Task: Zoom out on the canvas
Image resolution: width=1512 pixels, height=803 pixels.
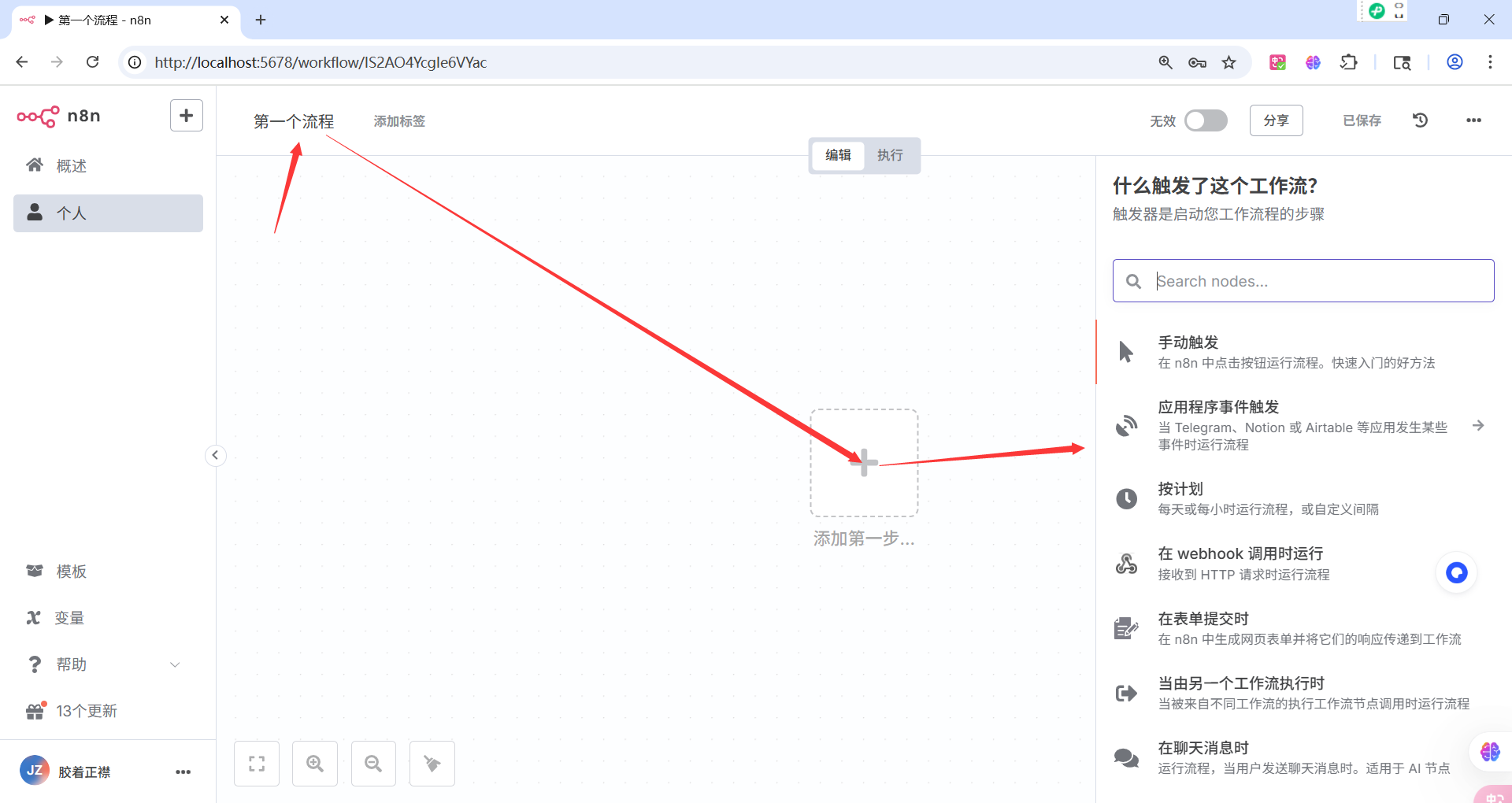Action: (373, 764)
